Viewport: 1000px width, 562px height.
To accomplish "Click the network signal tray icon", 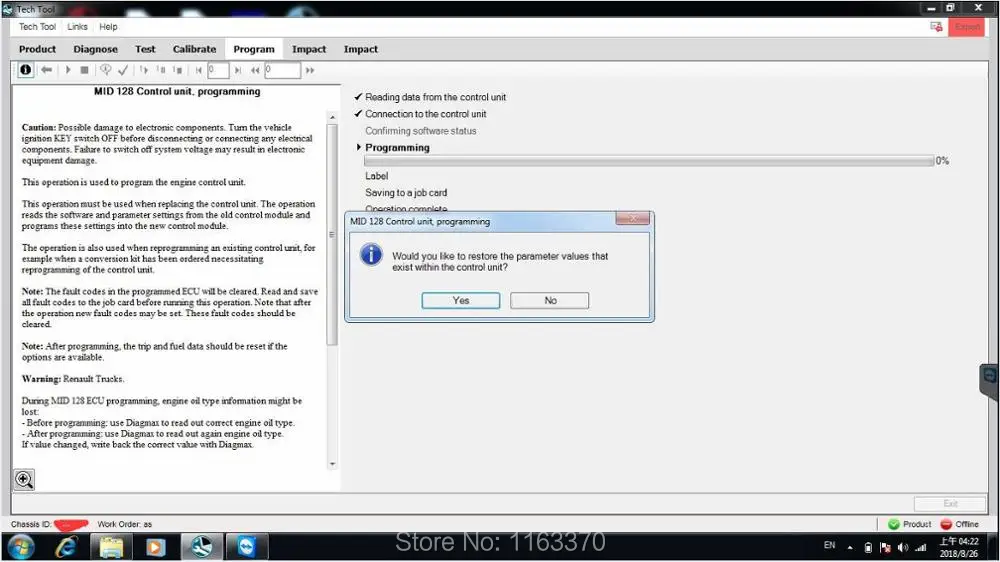I will coord(920,547).
